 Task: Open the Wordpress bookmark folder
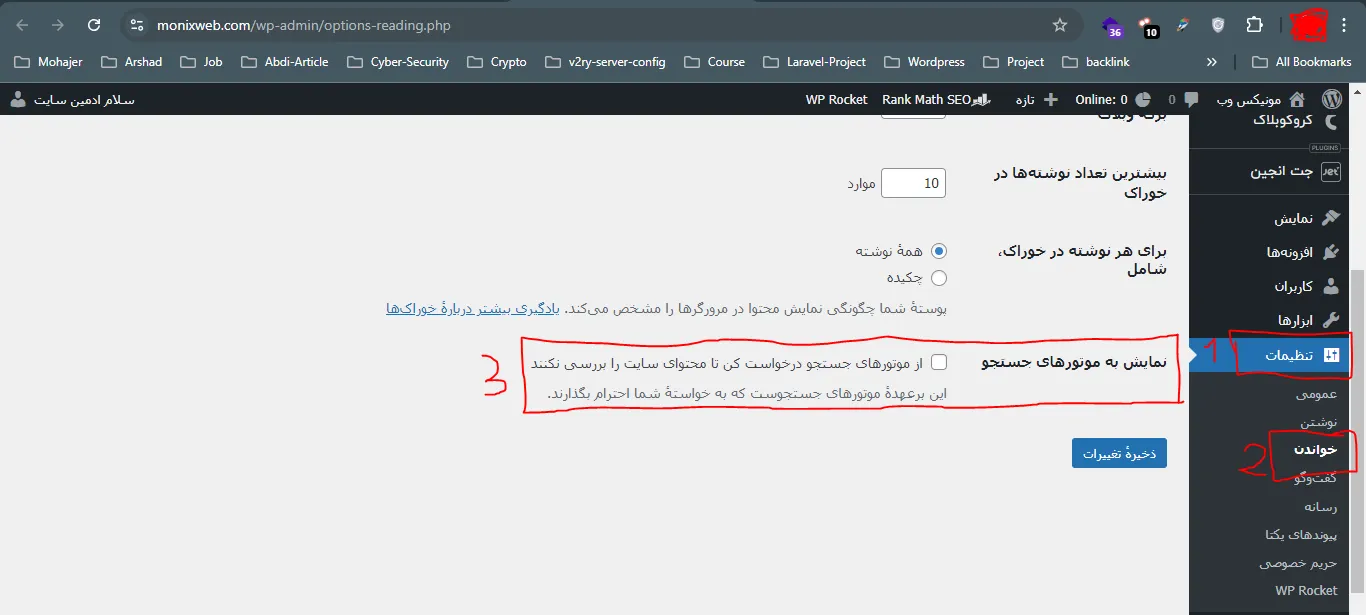coord(925,62)
